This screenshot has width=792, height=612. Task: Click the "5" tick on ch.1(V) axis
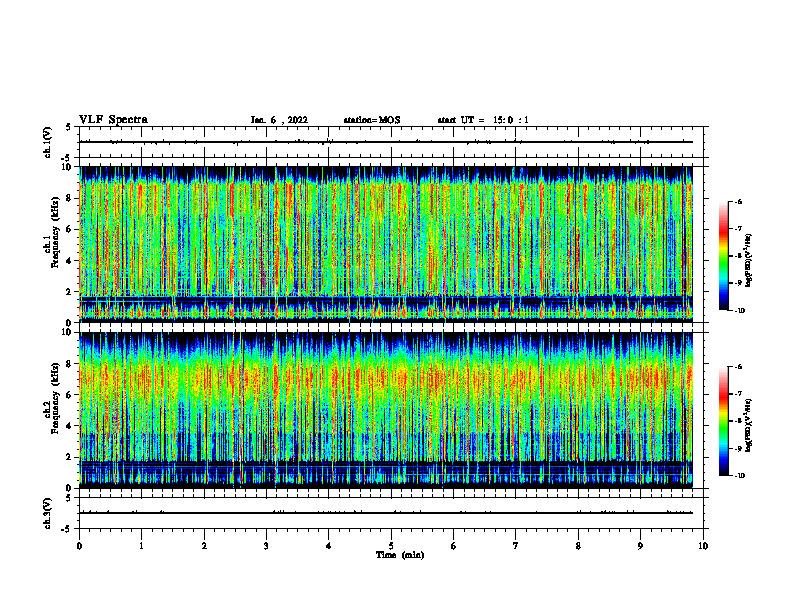(69, 127)
